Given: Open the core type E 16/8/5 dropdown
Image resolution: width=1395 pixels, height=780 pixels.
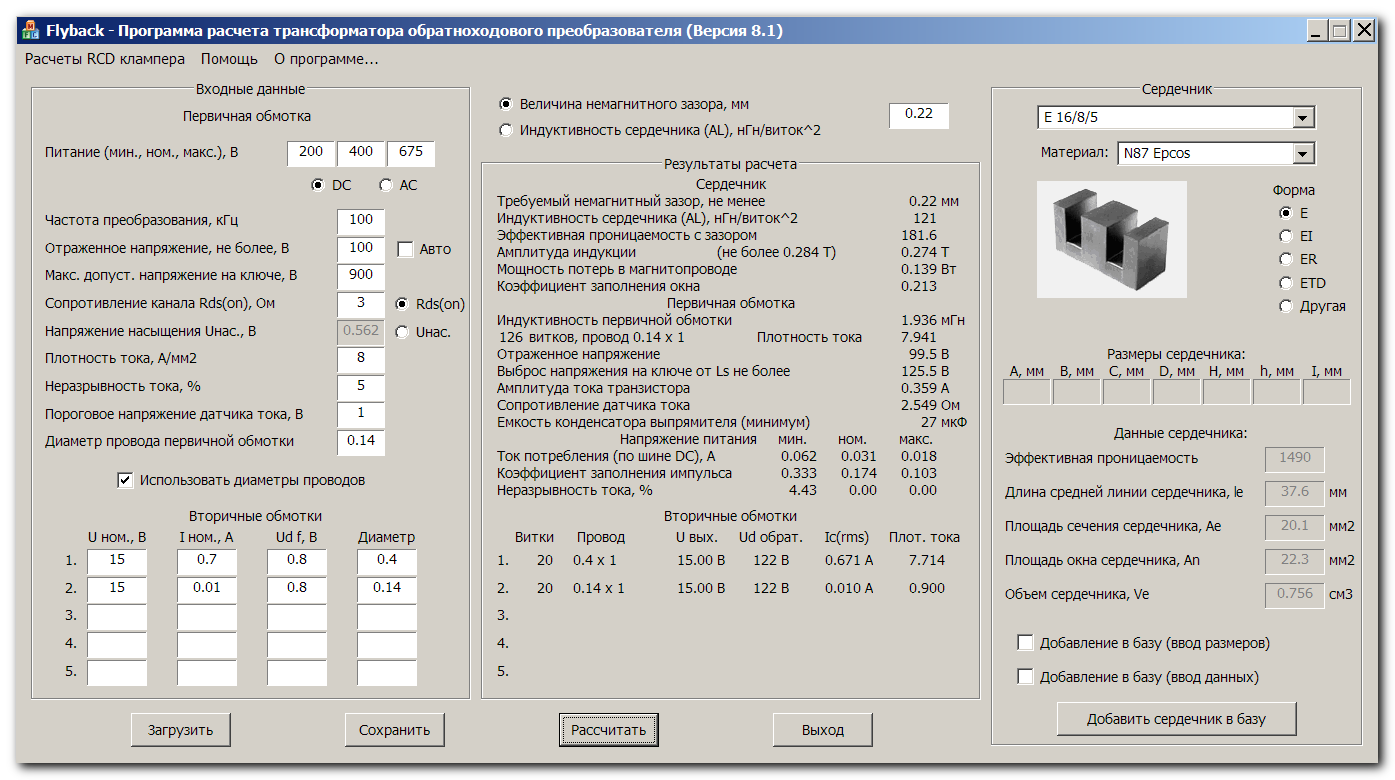Looking at the screenshot, I should (x=1302, y=118).
